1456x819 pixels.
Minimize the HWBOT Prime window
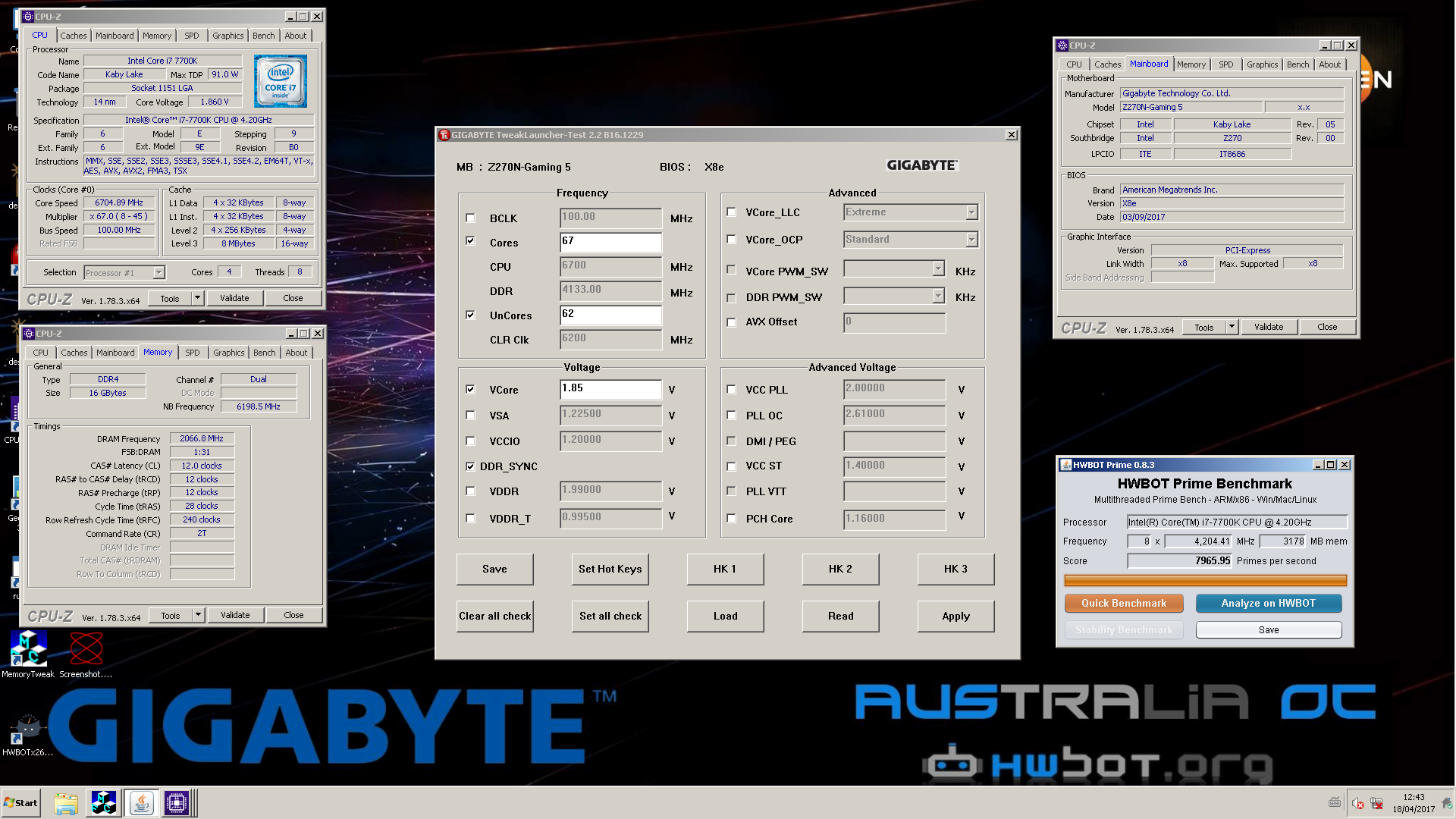tap(1317, 465)
